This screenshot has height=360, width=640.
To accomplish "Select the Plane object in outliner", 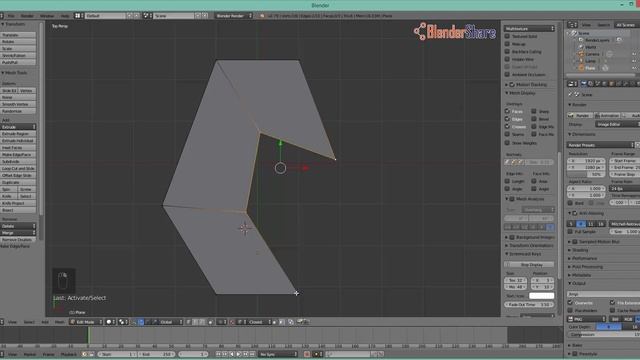I will pyautogui.click(x=590, y=68).
